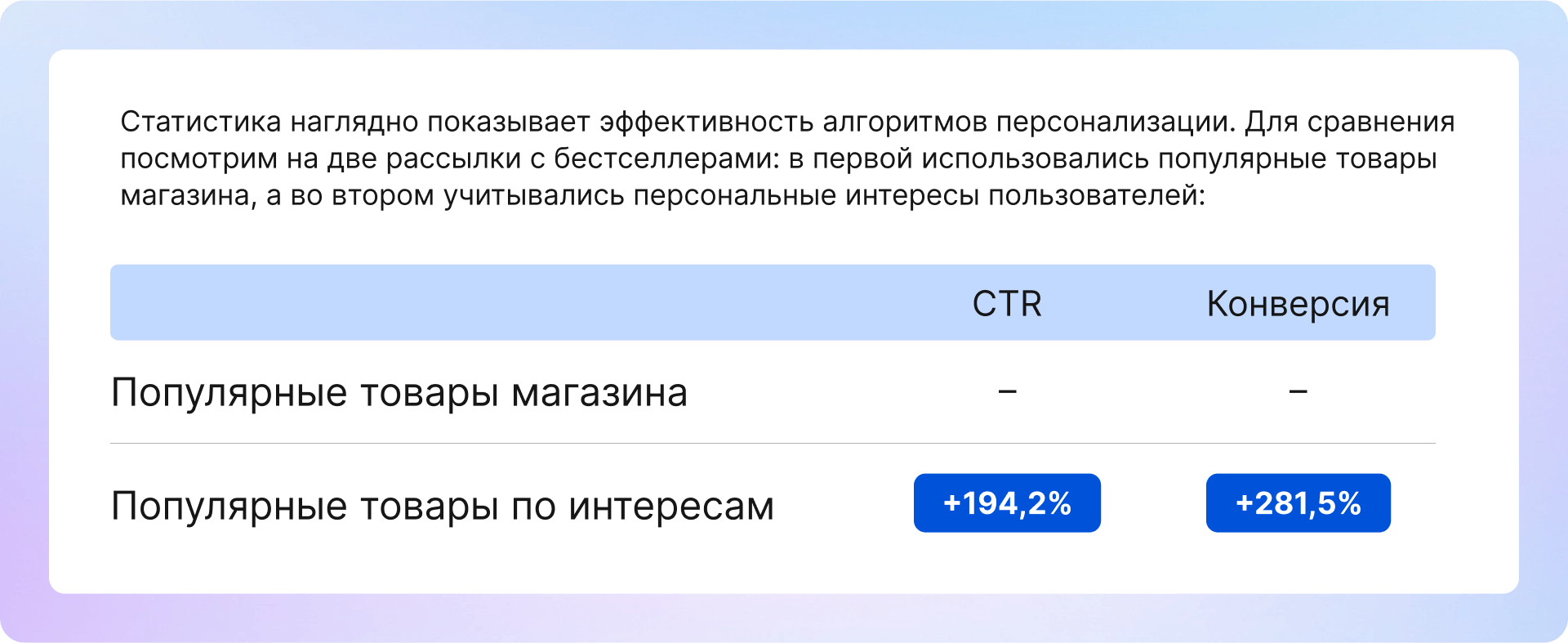
Task: Click the word "эффективность" in the paragraph
Action: tap(705, 123)
